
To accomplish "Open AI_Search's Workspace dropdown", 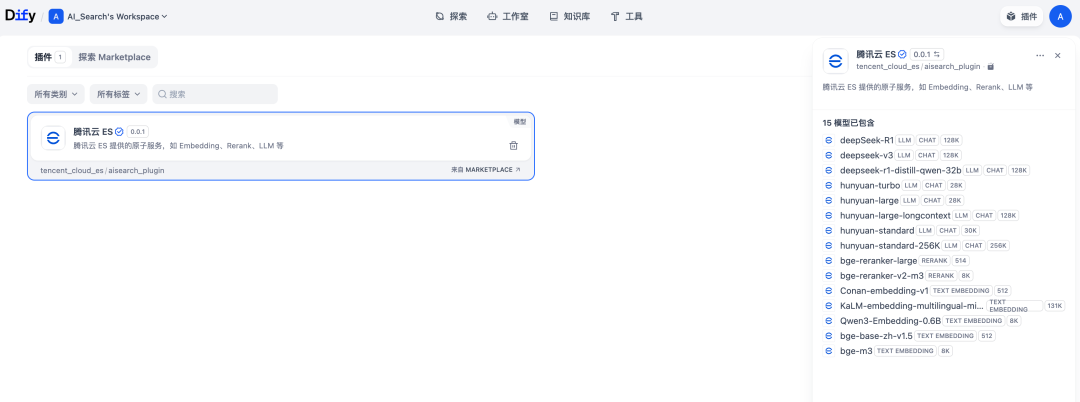I will pos(108,17).
